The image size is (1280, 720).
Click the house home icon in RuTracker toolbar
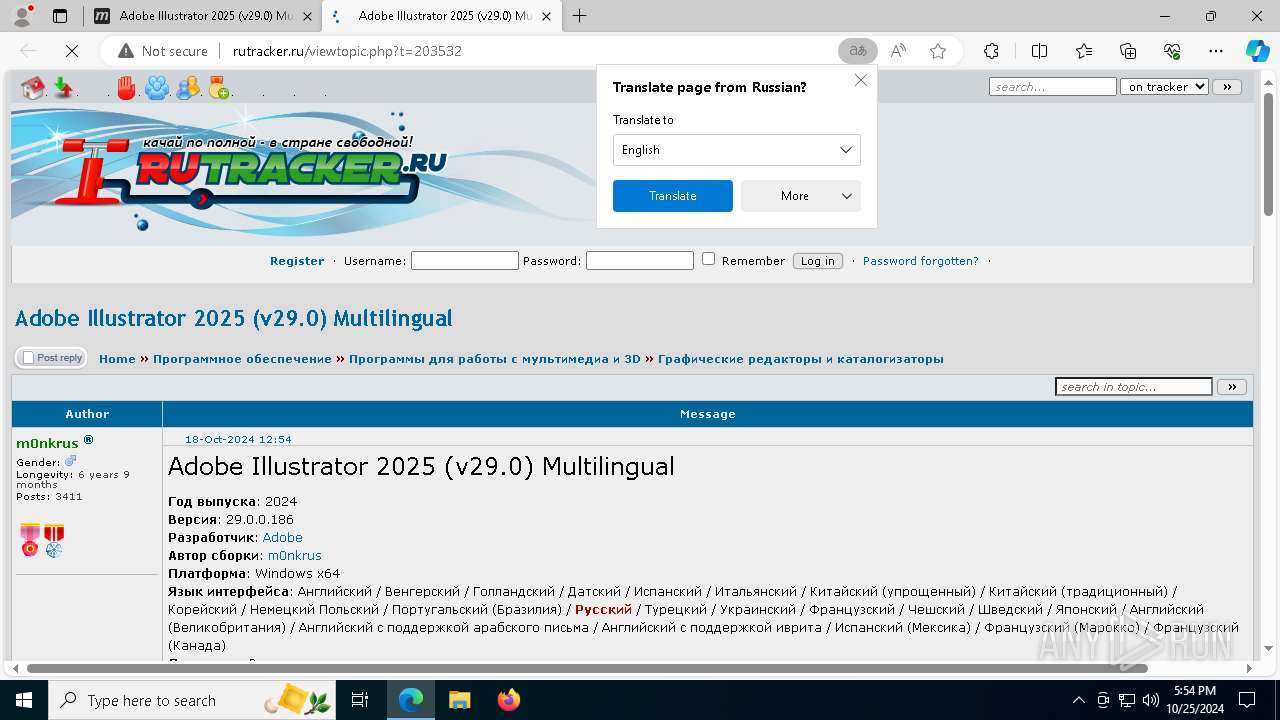coord(33,88)
